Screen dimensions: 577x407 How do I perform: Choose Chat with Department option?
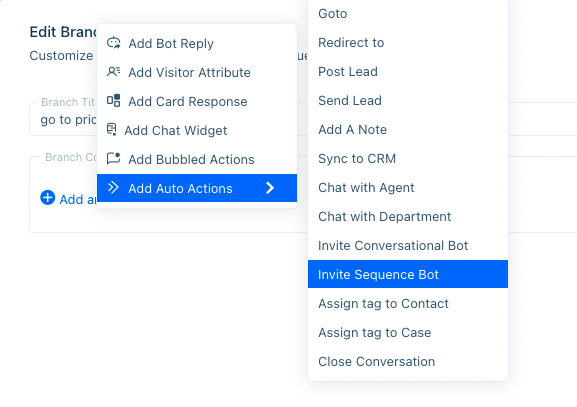point(408,216)
